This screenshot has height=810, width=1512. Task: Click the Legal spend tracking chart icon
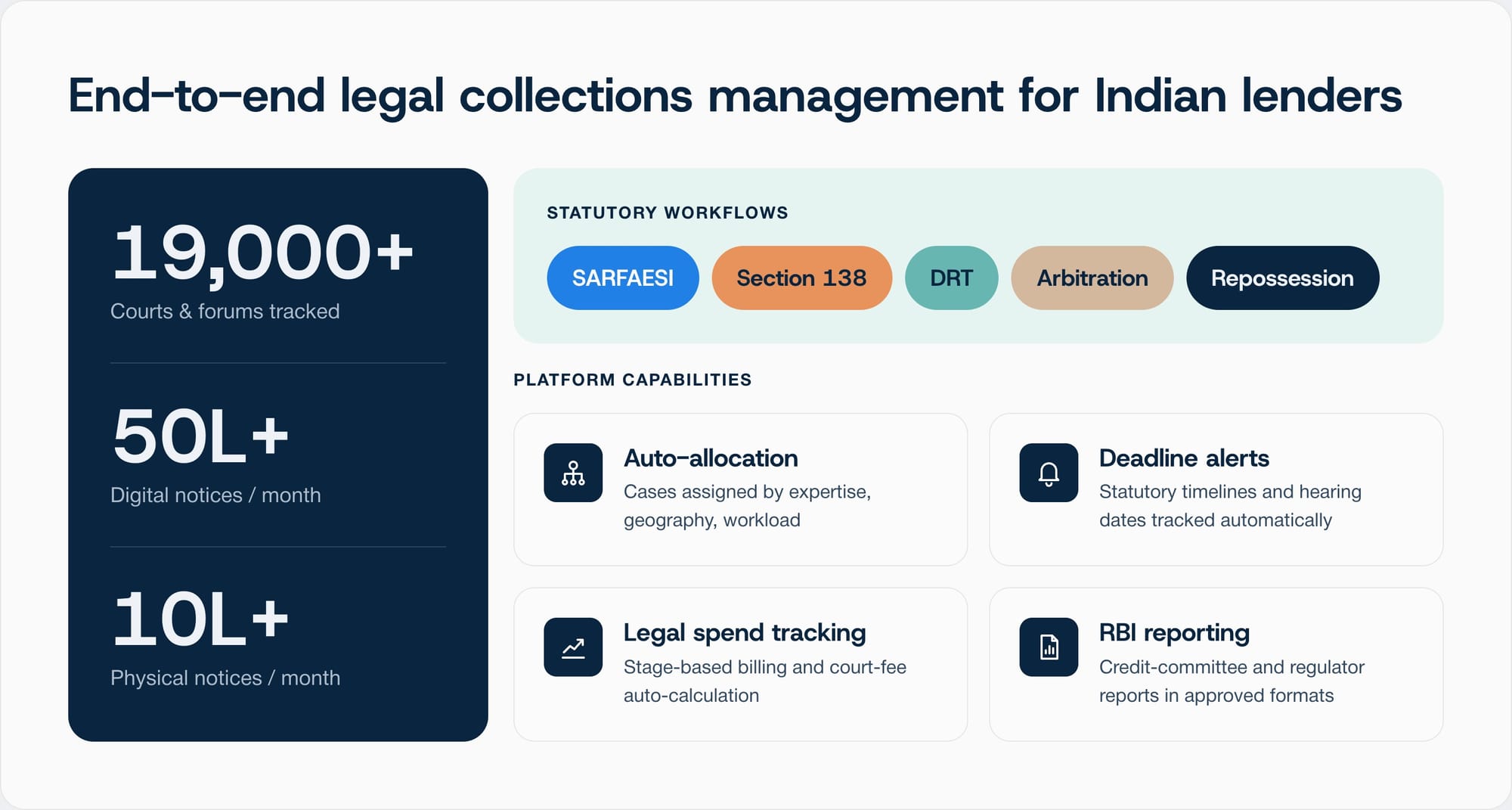point(573,647)
